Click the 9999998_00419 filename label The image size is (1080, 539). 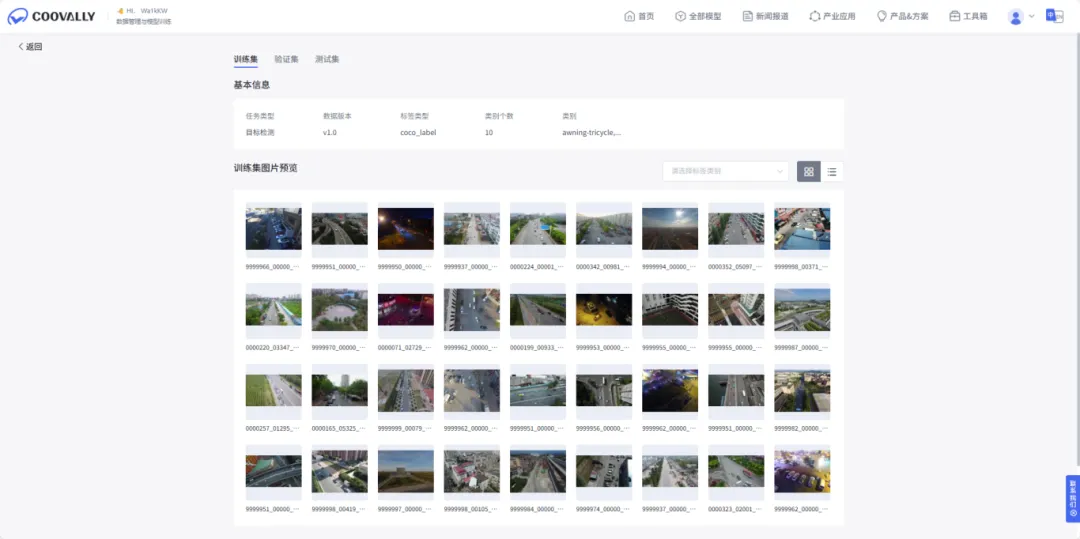[339, 509]
